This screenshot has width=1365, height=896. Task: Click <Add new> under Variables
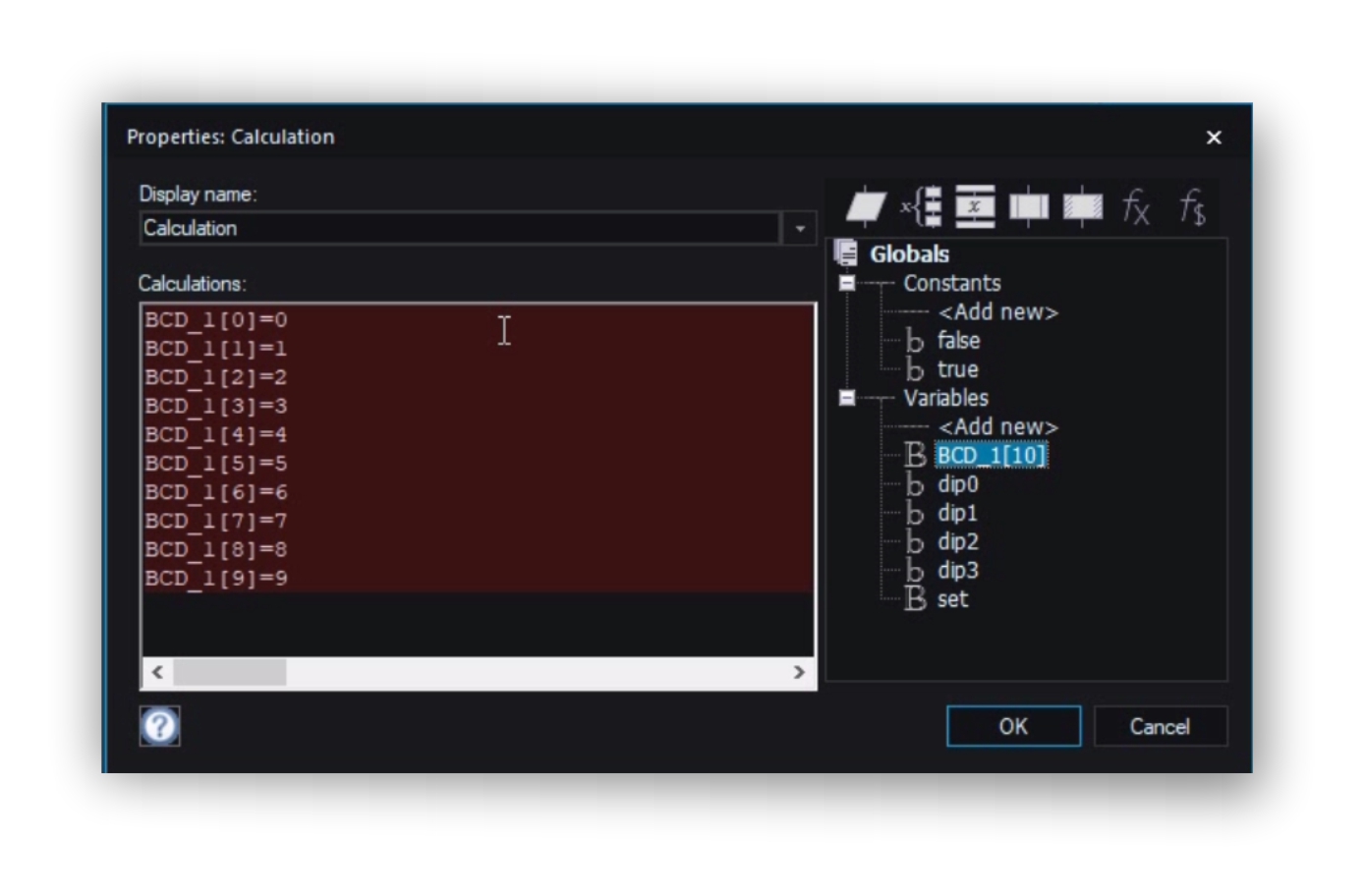(x=997, y=427)
